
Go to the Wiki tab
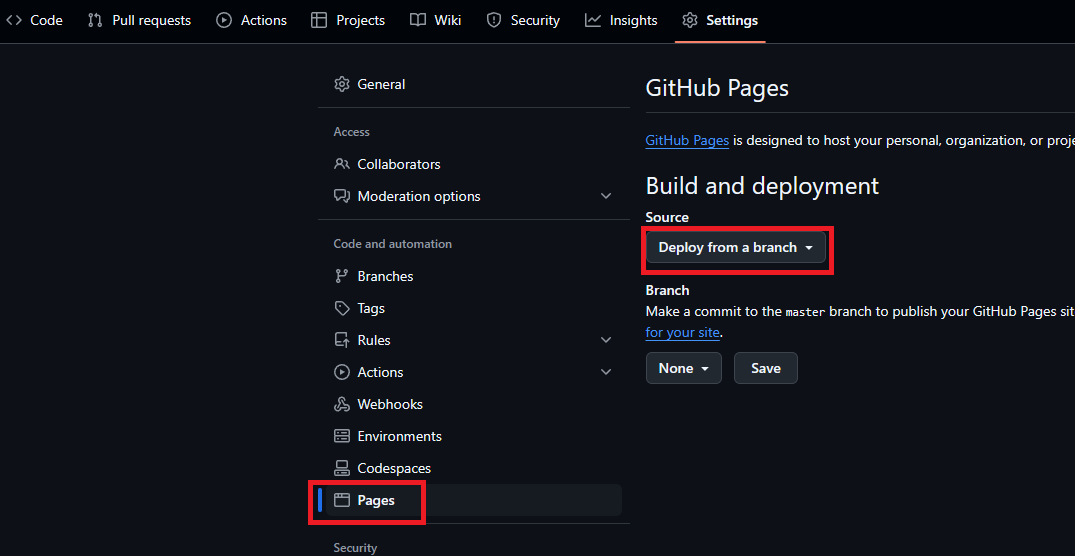(436, 20)
